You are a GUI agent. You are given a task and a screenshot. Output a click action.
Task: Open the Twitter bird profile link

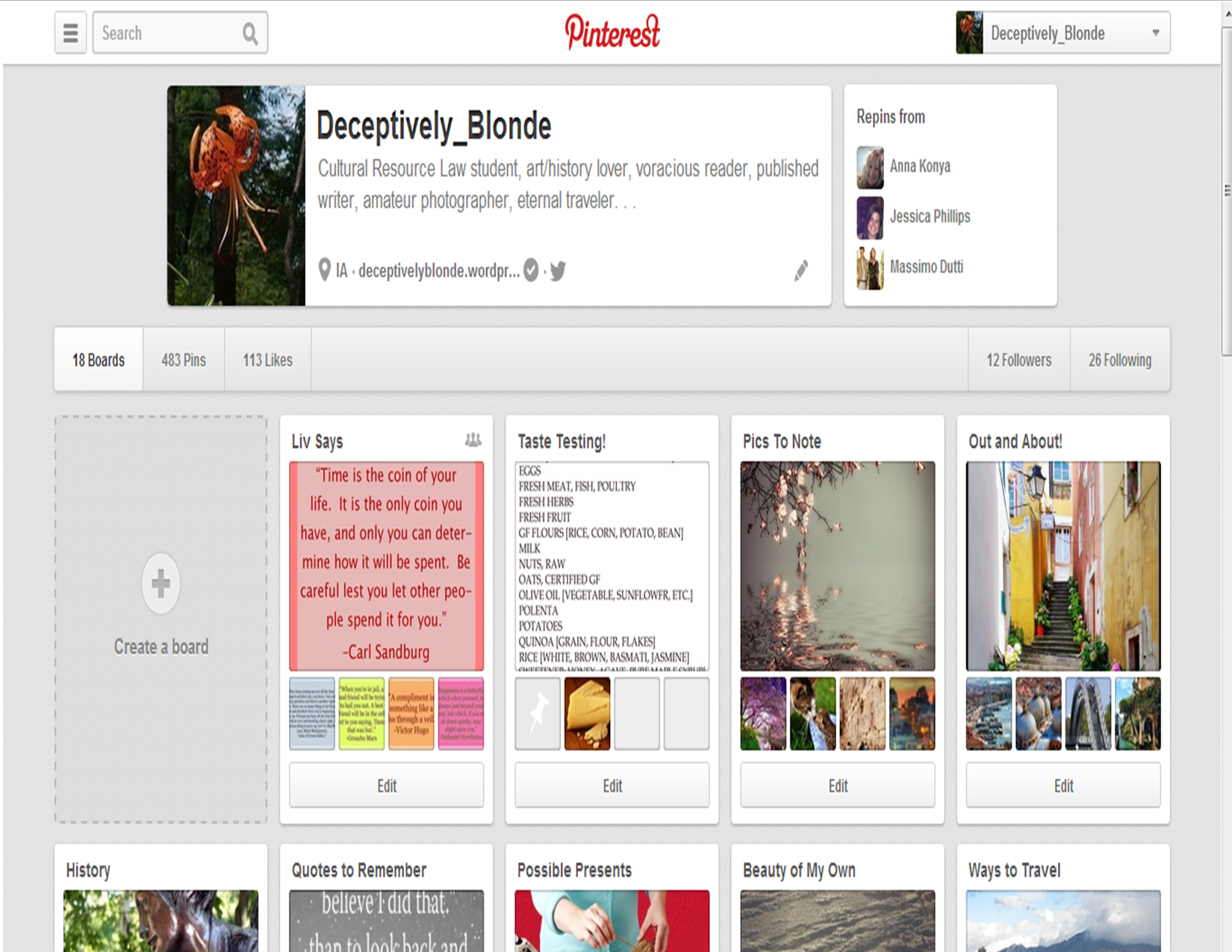[x=558, y=270]
